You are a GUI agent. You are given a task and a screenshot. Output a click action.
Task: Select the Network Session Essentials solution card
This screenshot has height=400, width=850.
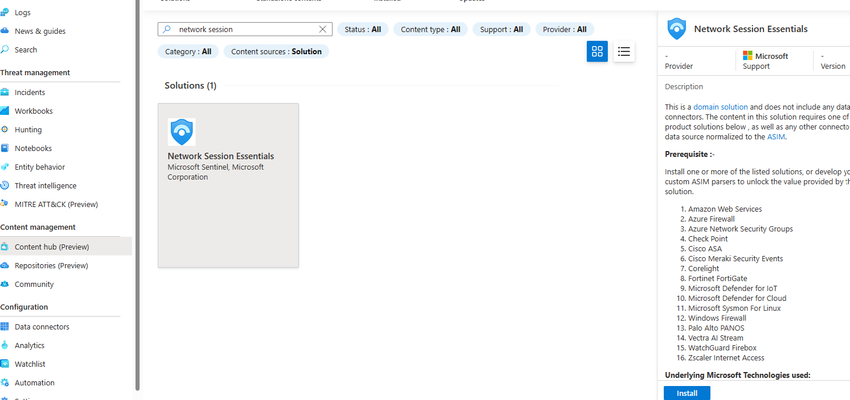(228, 185)
